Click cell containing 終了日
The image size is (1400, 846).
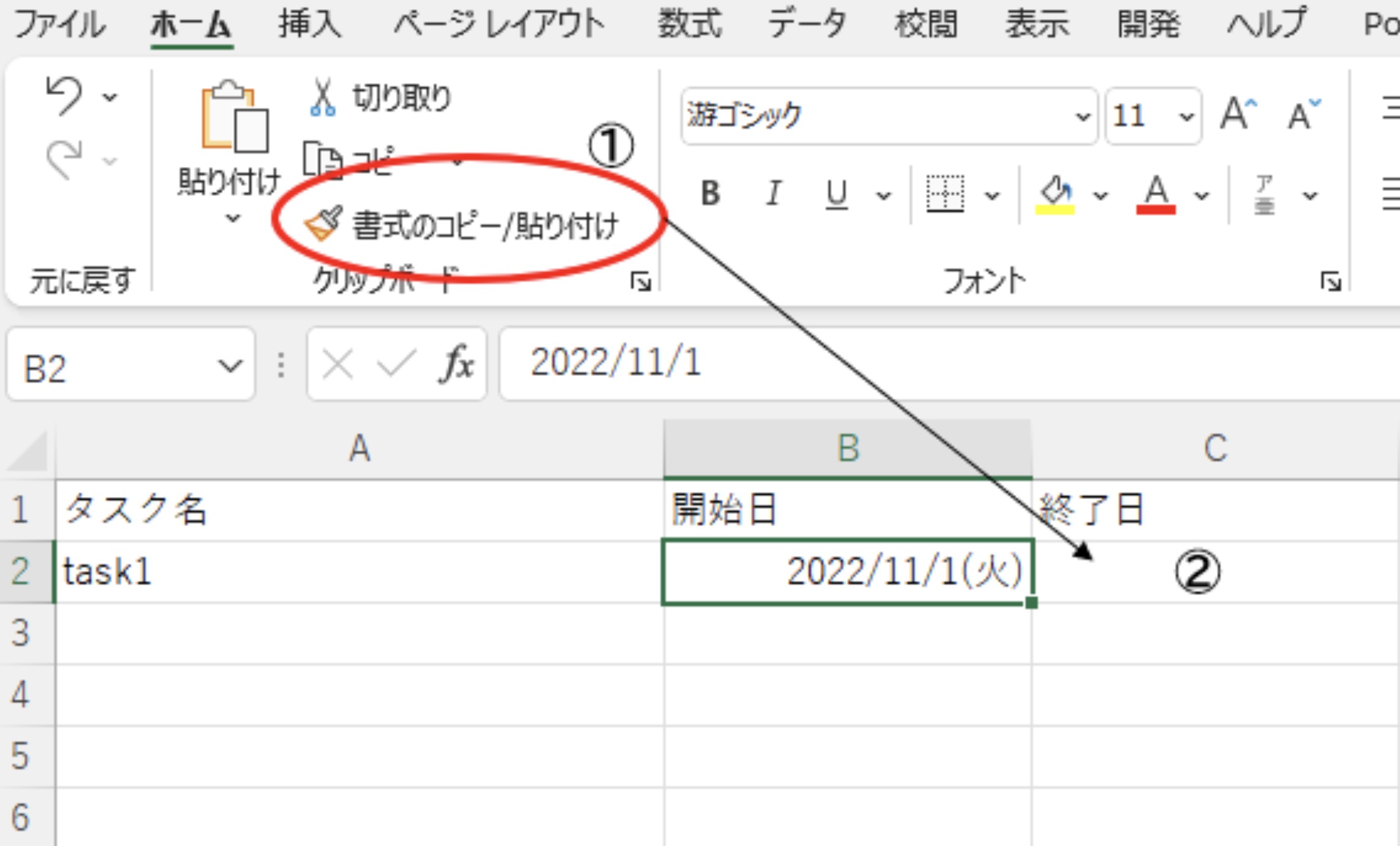pyautogui.click(x=1216, y=510)
